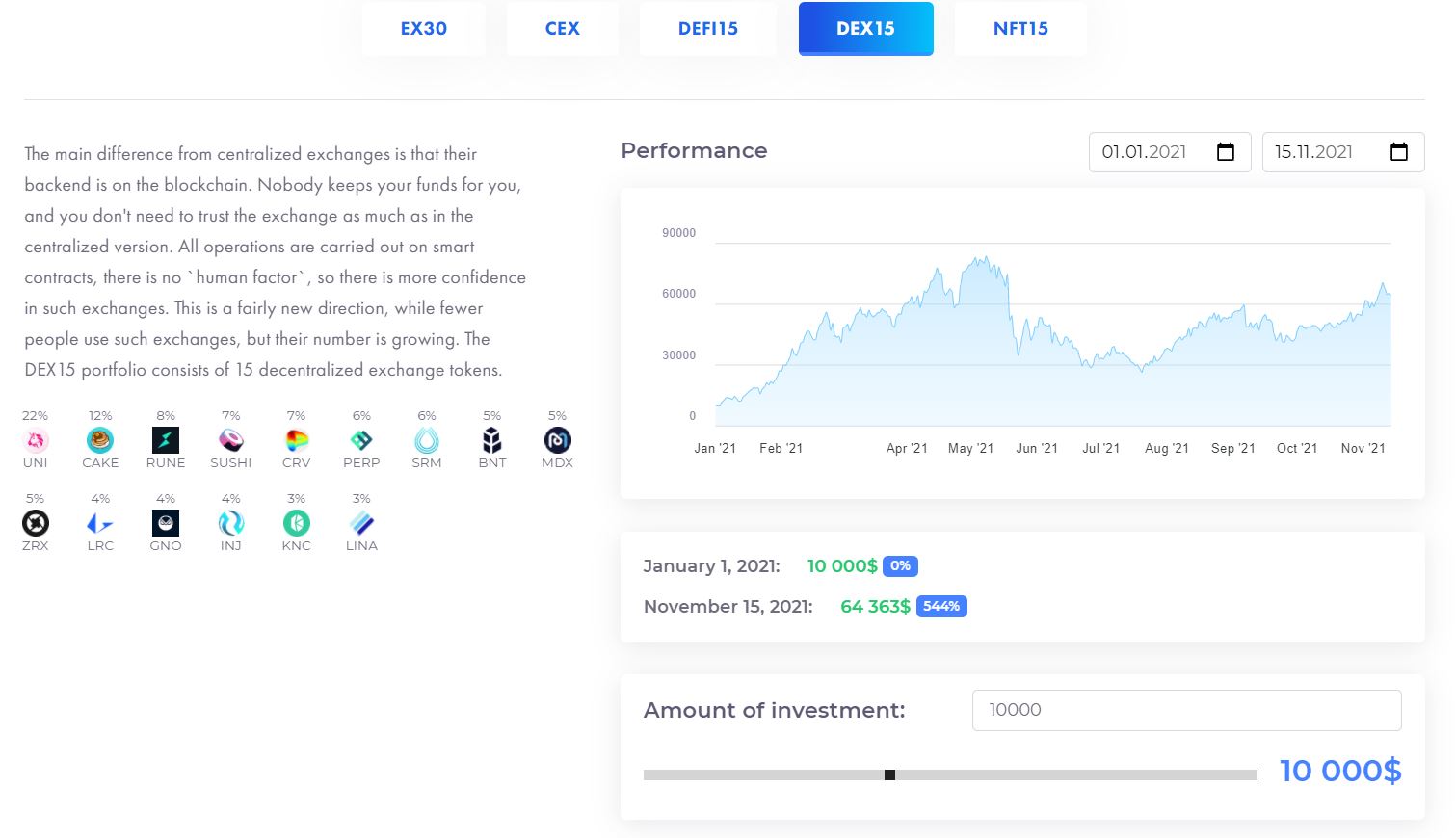This screenshot has width=1456, height=838.
Task: Click the PERP token icon
Action: tap(361, 440)
